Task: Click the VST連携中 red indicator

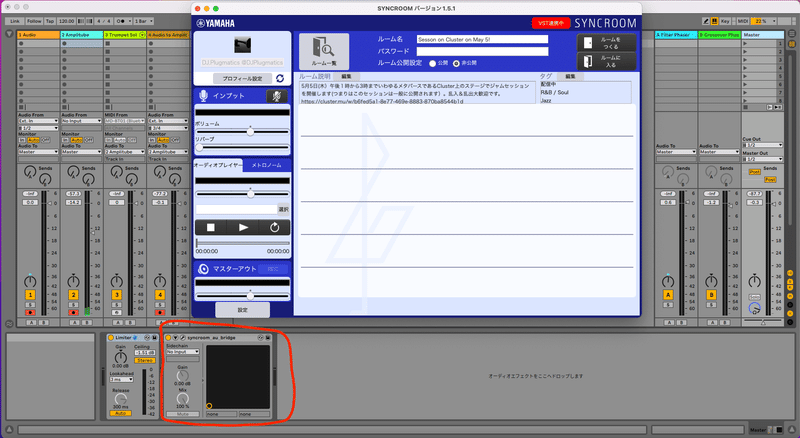Action: coord(551,23)
